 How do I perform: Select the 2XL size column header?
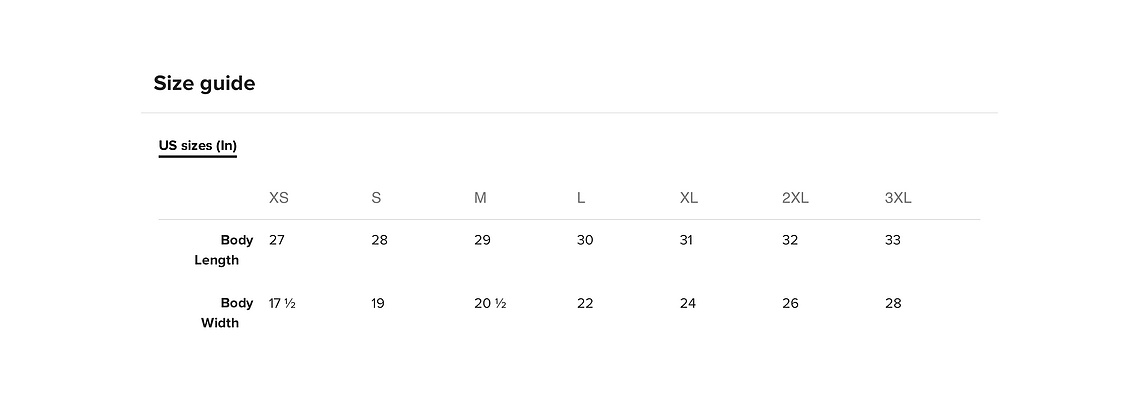[x=795, y=198]
